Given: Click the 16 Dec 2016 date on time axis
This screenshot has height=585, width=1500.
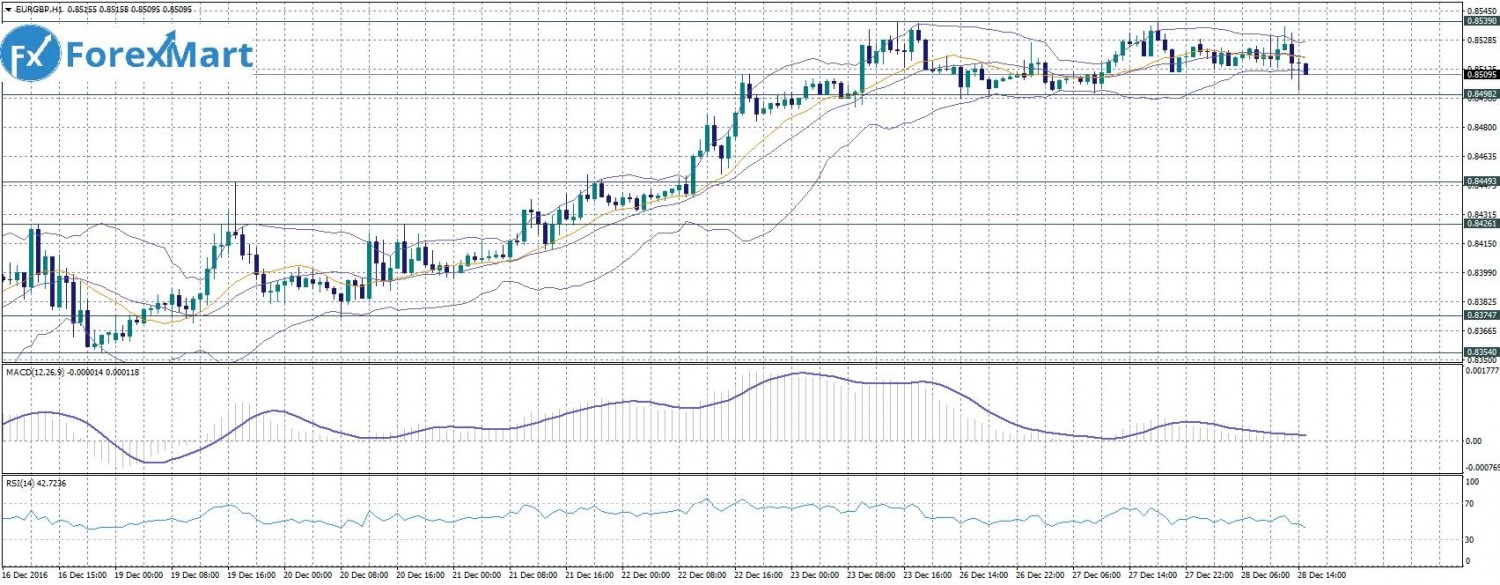Looking at the screenshot, I should (x=26, y=577).
